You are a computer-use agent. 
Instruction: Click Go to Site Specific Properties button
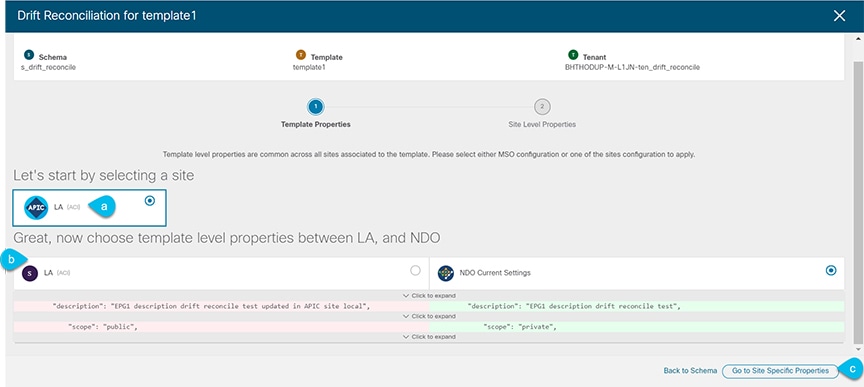click(780, 371)
